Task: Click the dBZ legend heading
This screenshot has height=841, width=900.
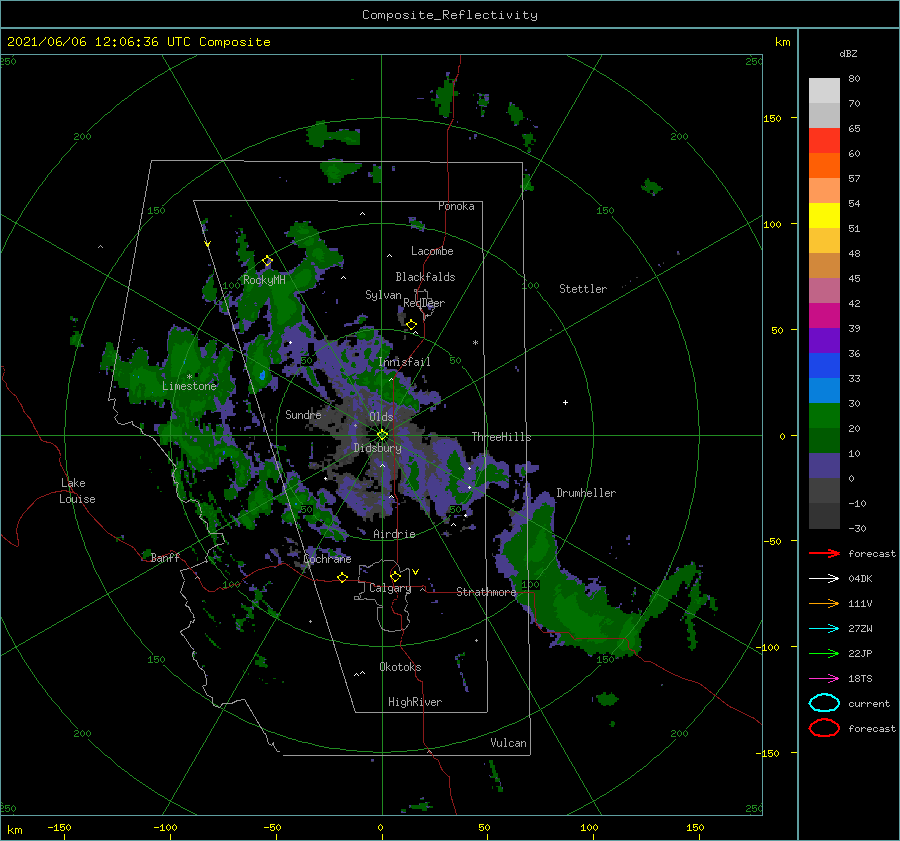Action: (x=848, y=53)
